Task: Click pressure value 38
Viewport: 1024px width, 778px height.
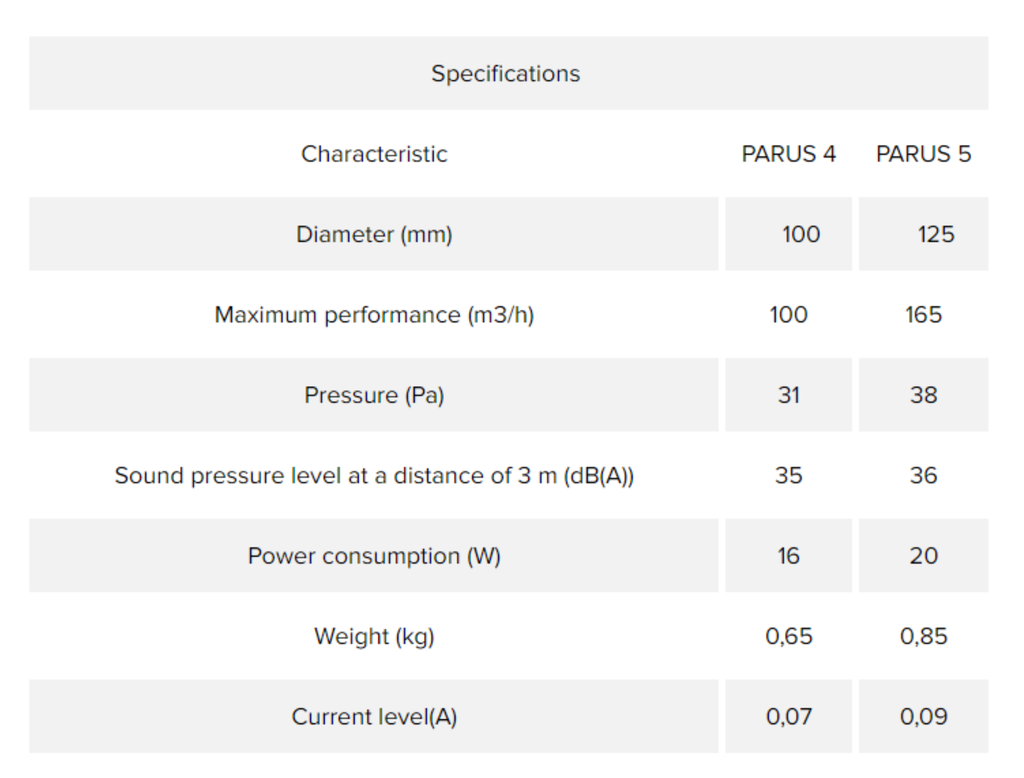Action: pyautogui.click(x=923, y=395)
